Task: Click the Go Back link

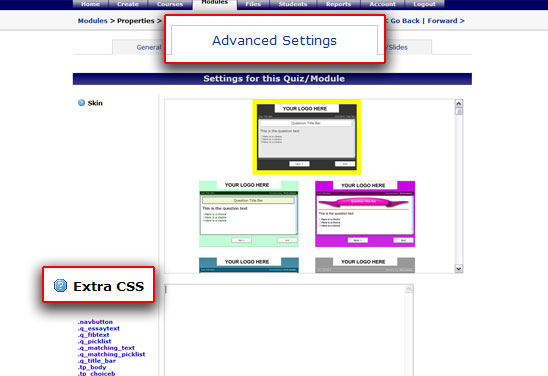Action: click(x=405, y=21)
